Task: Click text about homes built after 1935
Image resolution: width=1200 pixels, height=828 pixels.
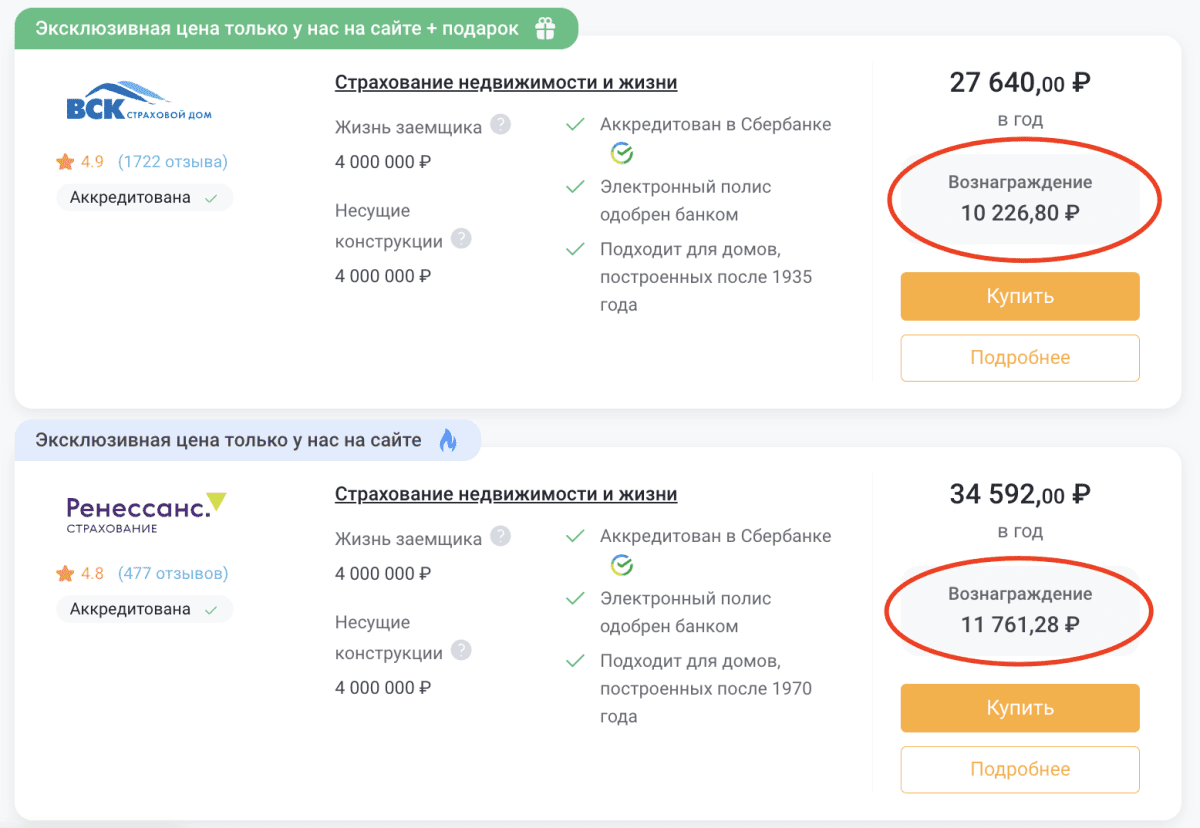Action: click(706, 277)
